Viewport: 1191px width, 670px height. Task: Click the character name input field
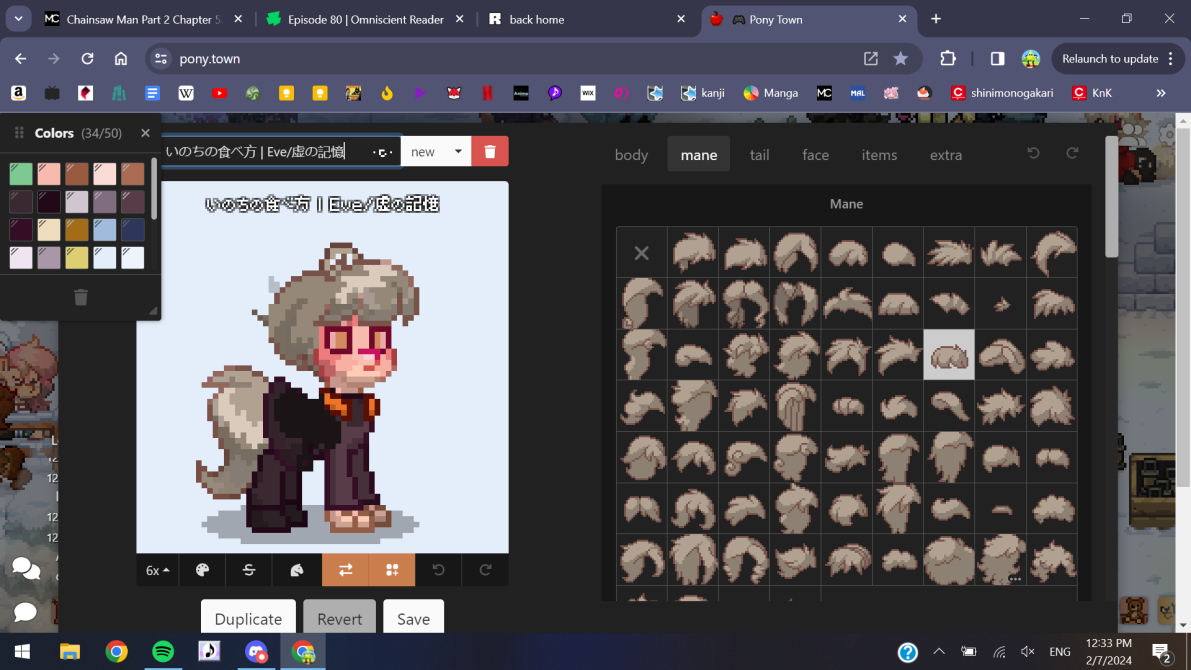[x=265, y=151]
